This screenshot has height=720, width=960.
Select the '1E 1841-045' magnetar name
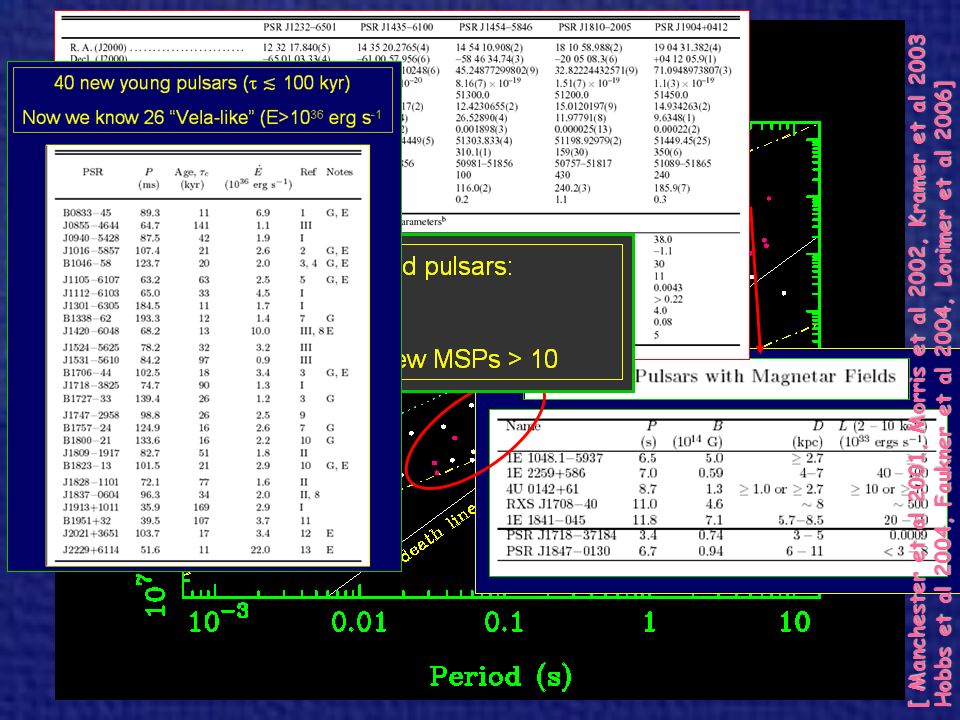point(546,520)
